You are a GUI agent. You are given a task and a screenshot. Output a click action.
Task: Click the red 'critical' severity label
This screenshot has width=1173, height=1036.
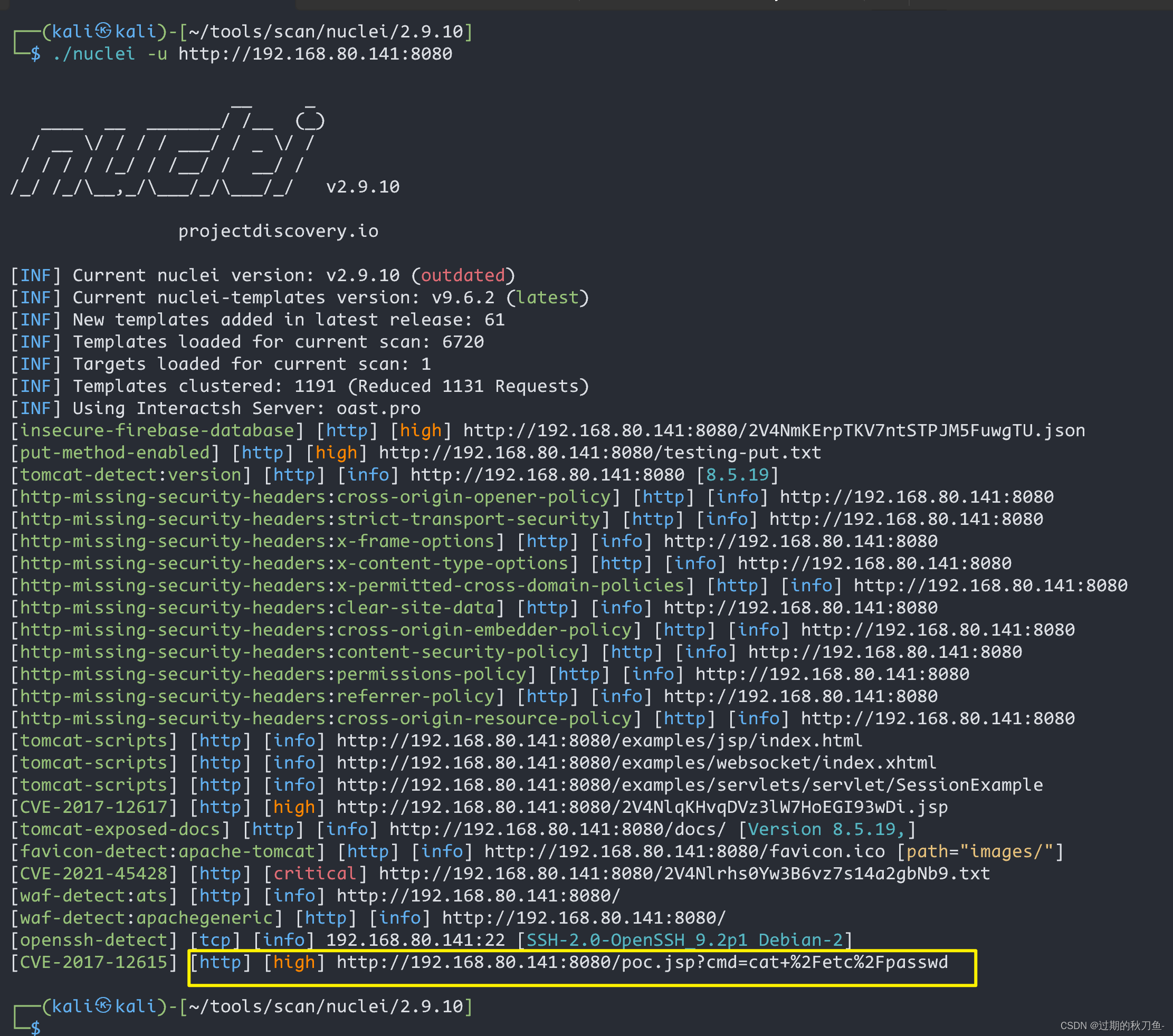point(315,874)
